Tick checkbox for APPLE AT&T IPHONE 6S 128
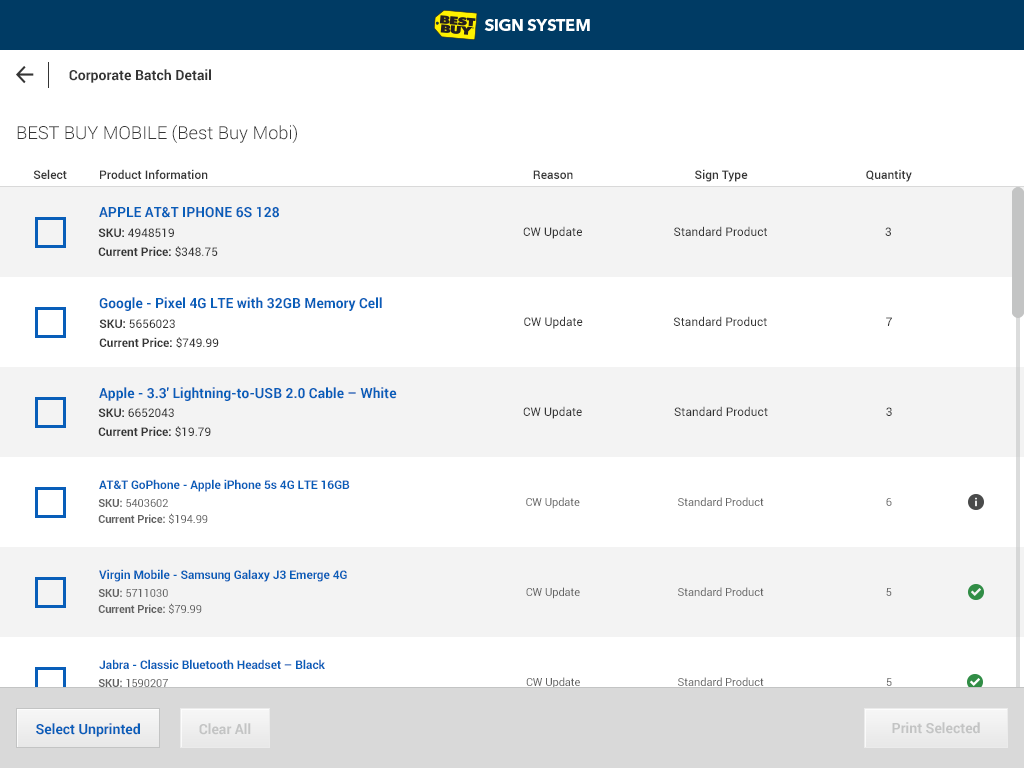Screen dimensions: 1024x768 50,232
